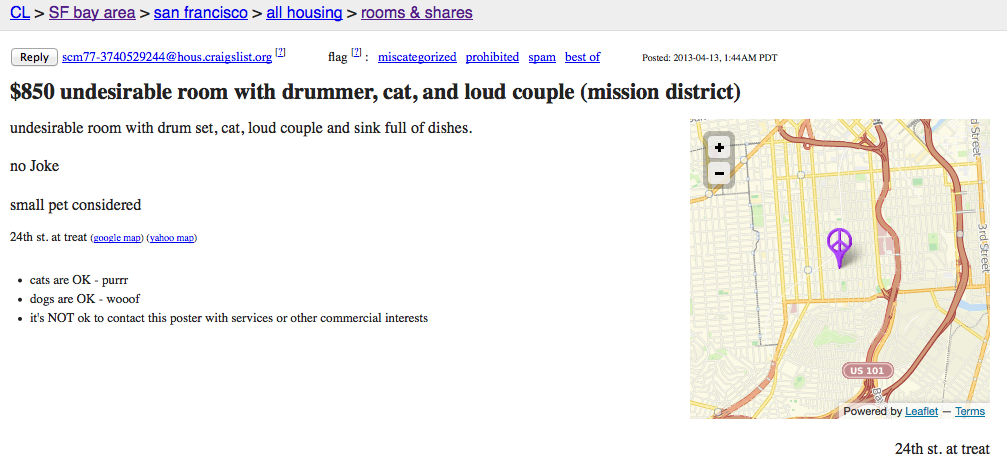Open the Leaflet attribution link
The height and width of the screenshot is (467, 1007).
[x=922, y=411]
